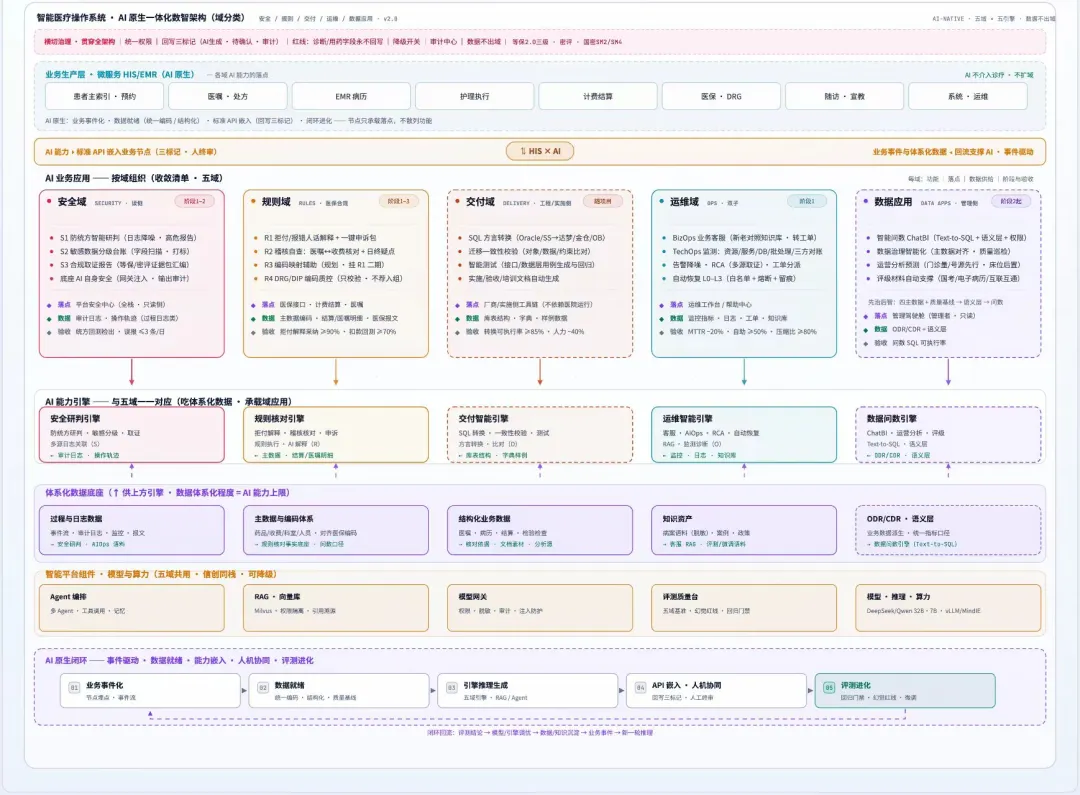
Task: Select the 医保 · DRG module box
Action: (x=721, y=96)
